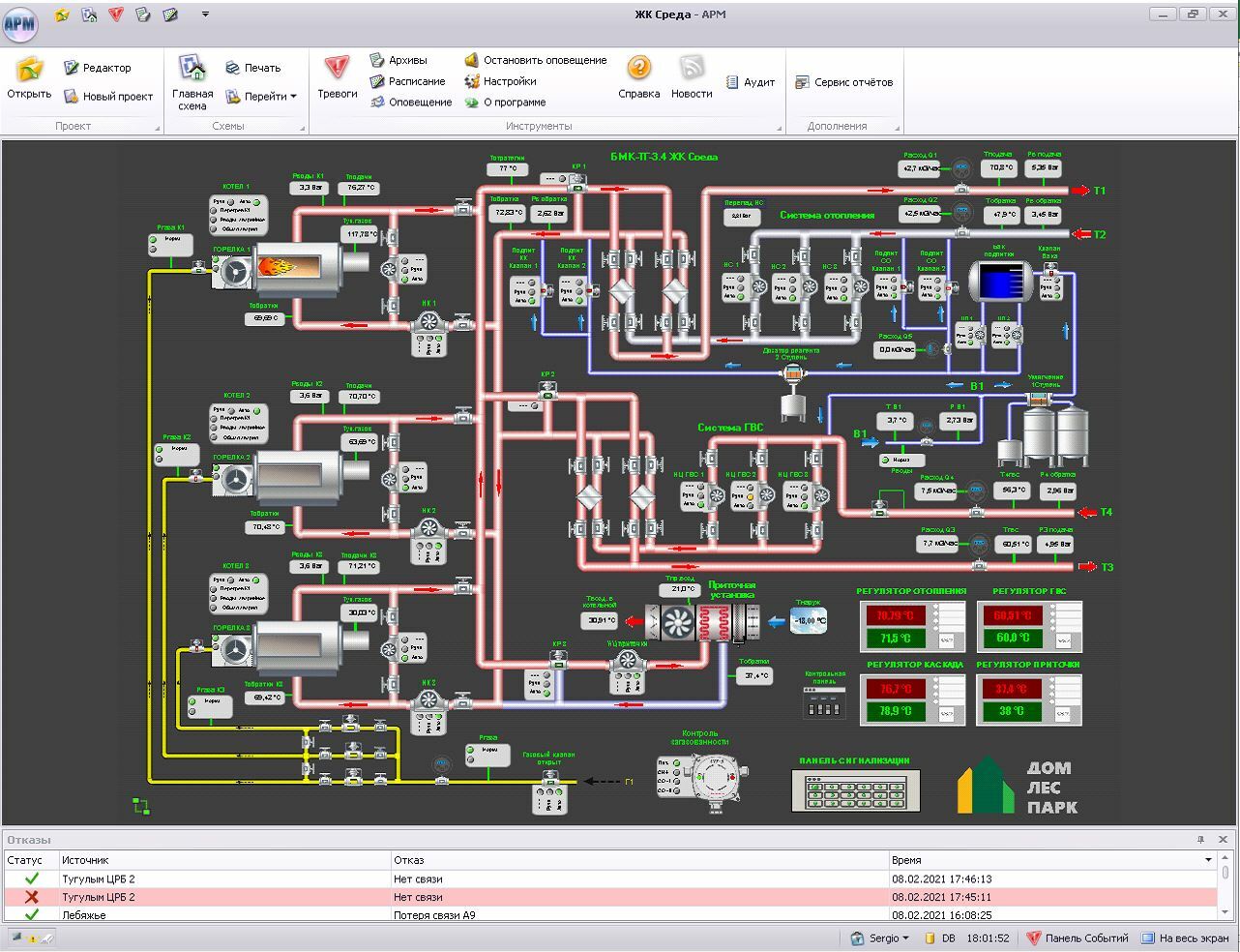Open the Контрольная панель switch icon

tap(823, 702)
